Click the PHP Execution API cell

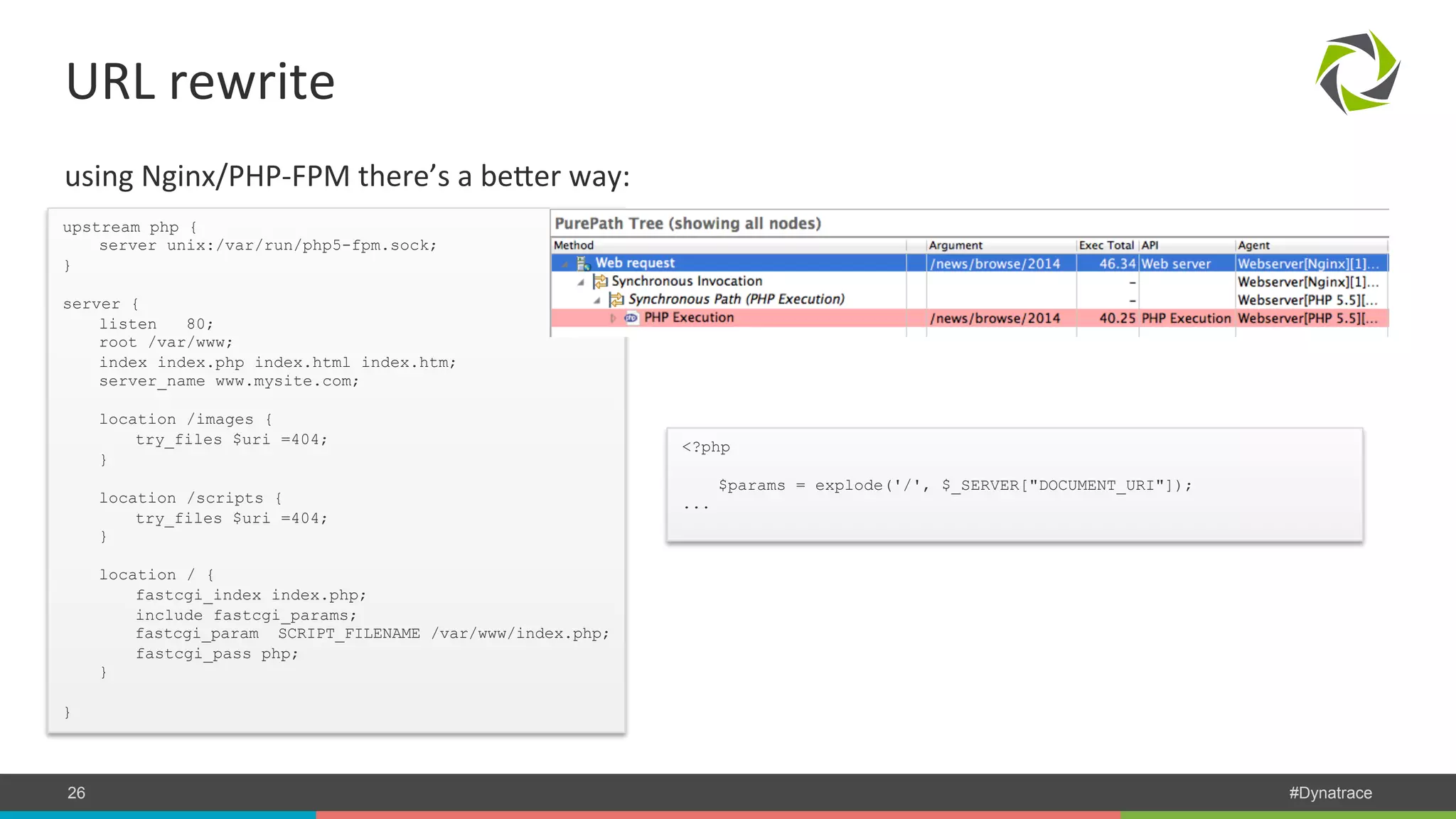click(1186, 318)
